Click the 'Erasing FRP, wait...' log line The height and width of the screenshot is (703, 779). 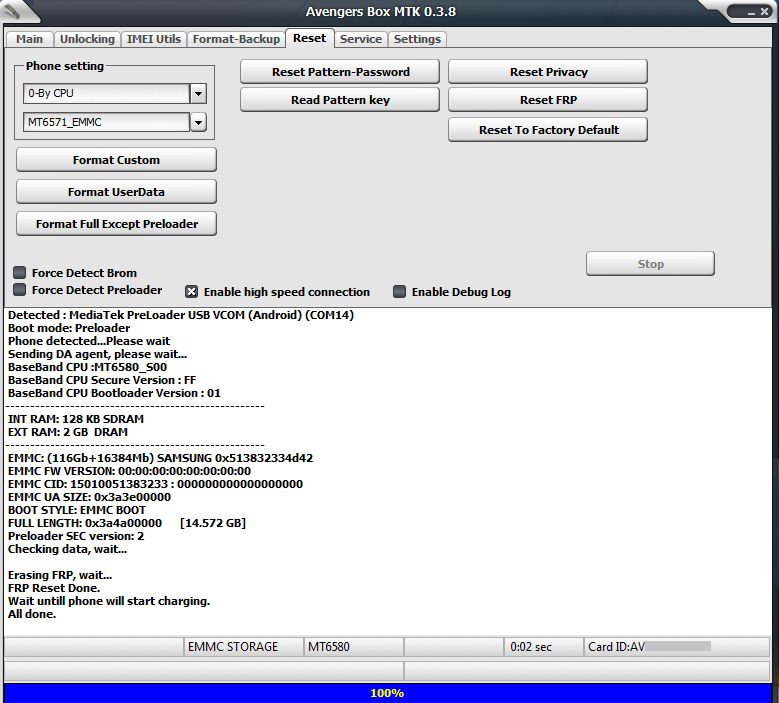(60, 575)
